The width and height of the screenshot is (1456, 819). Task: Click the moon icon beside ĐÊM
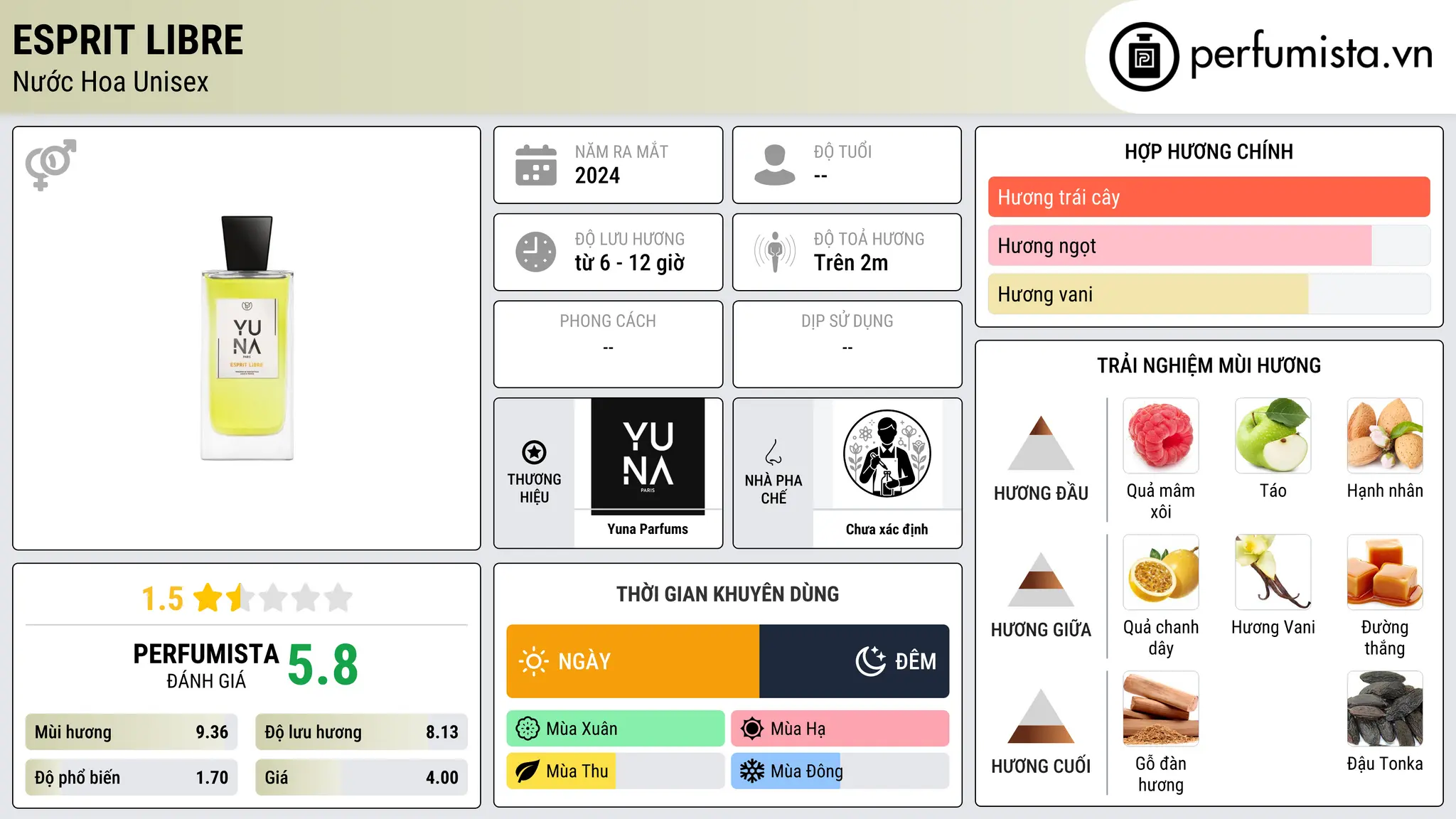(870, 661)
